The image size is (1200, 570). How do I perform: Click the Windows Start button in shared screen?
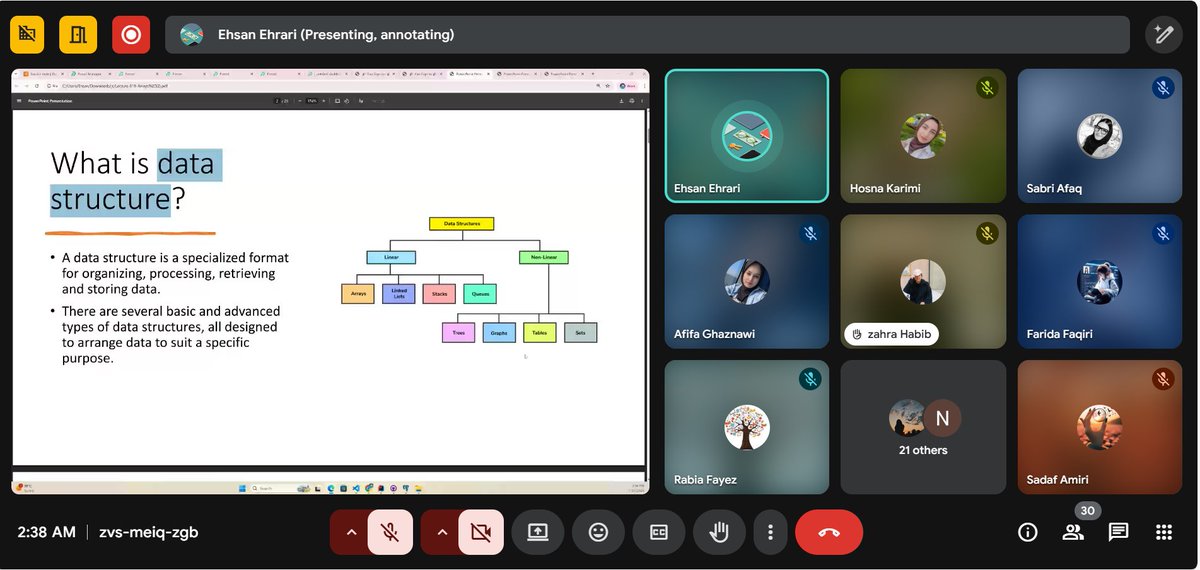tap(241, 488)
